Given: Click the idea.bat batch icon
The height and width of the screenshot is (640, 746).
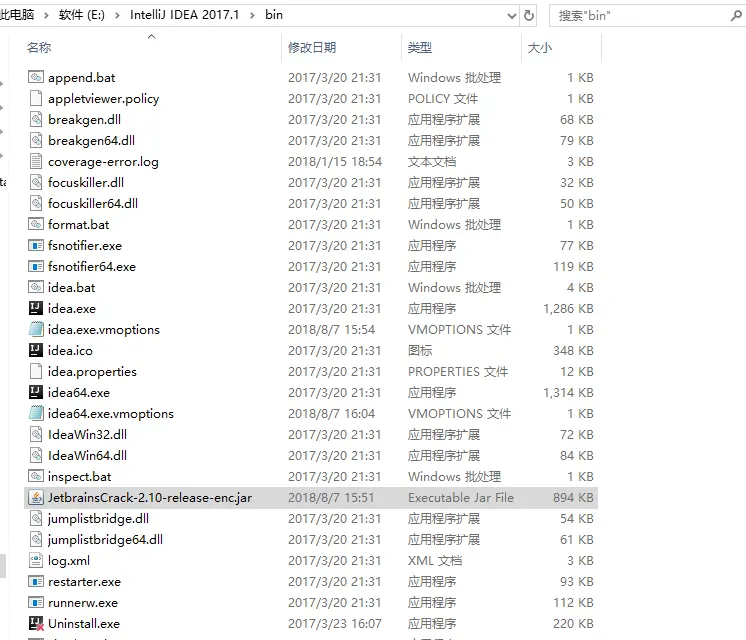Looking at the screenshot, I should (36, 287).
